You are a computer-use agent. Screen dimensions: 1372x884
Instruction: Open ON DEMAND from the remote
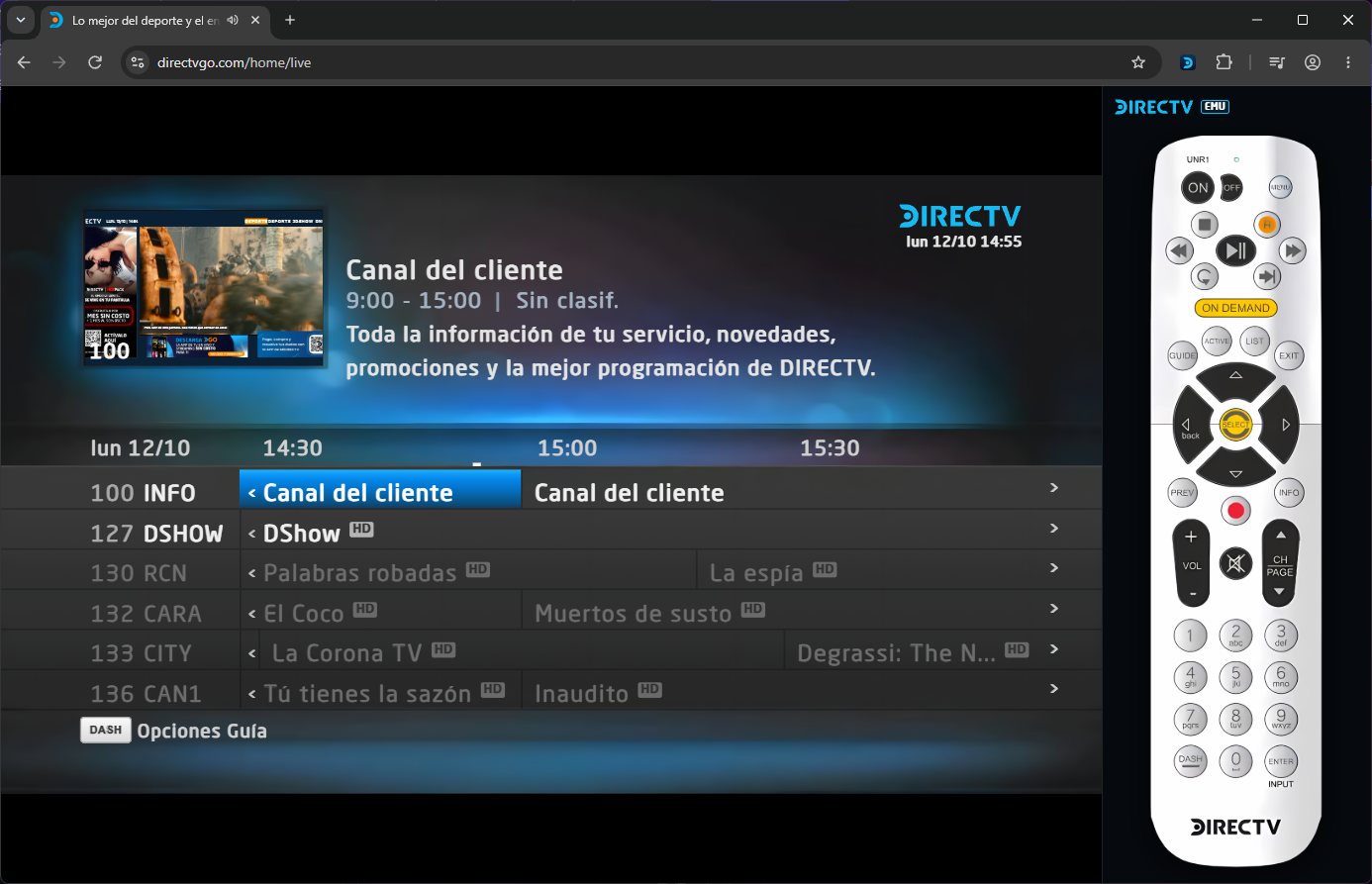pos(1235,308)
